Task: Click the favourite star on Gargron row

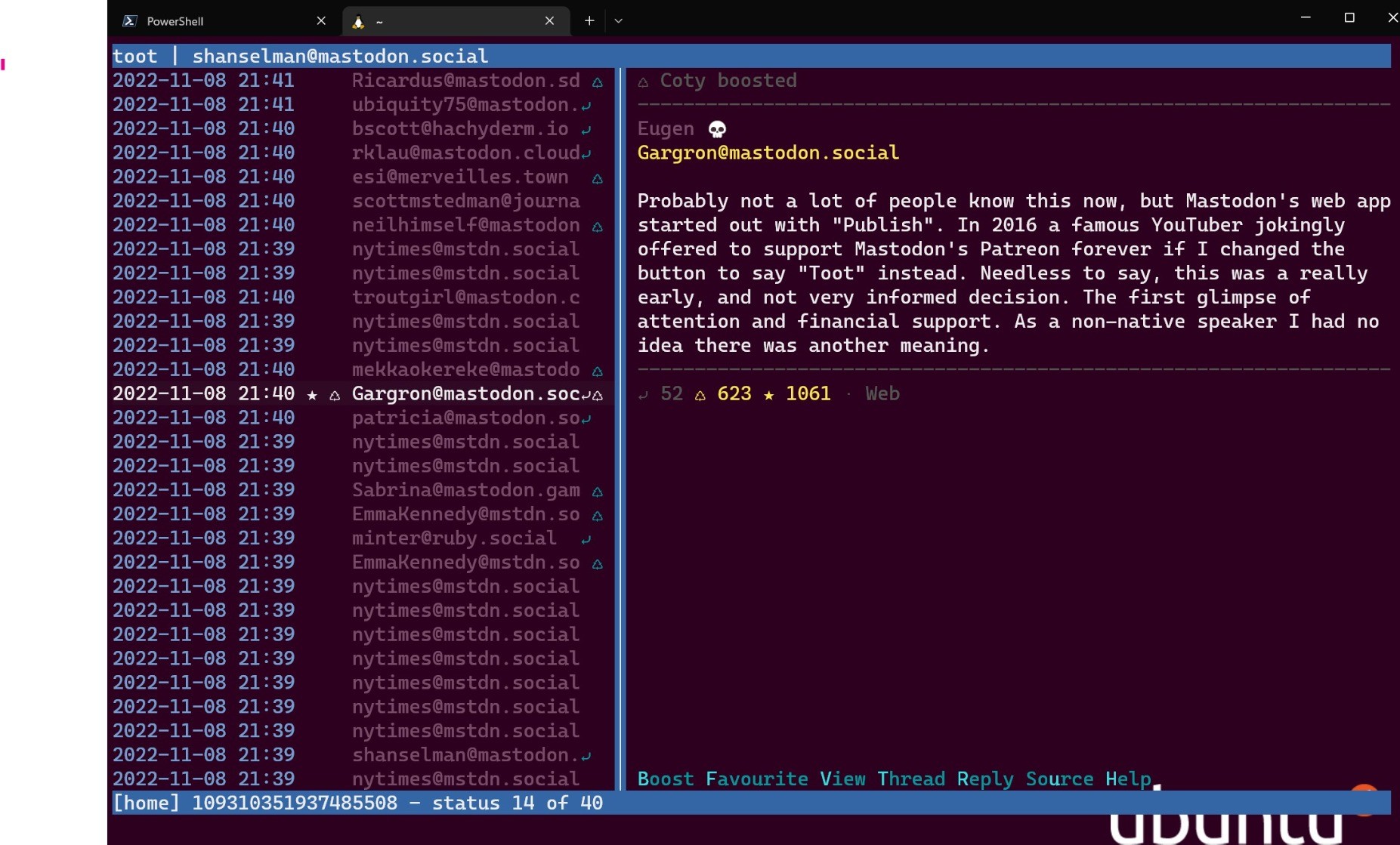Action: coord(312,394)
